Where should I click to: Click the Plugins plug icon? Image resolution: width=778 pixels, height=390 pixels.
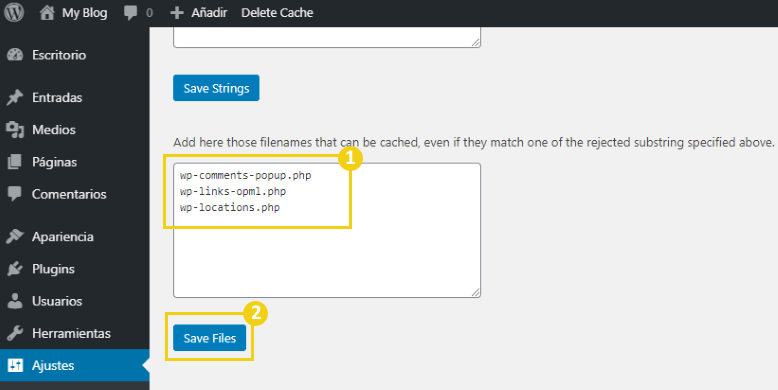[15, 268]
